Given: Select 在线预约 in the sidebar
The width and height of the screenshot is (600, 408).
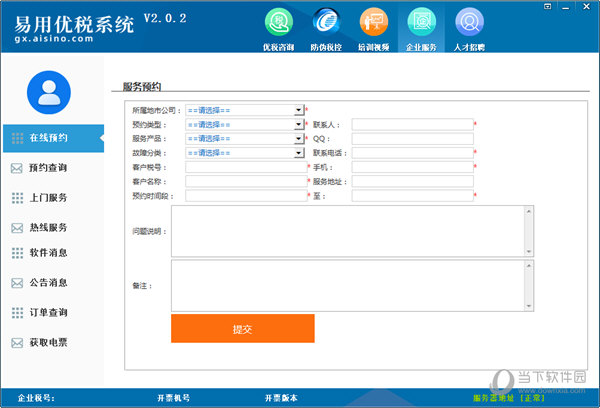Looking at the screenshot, I should pos(53,138).
